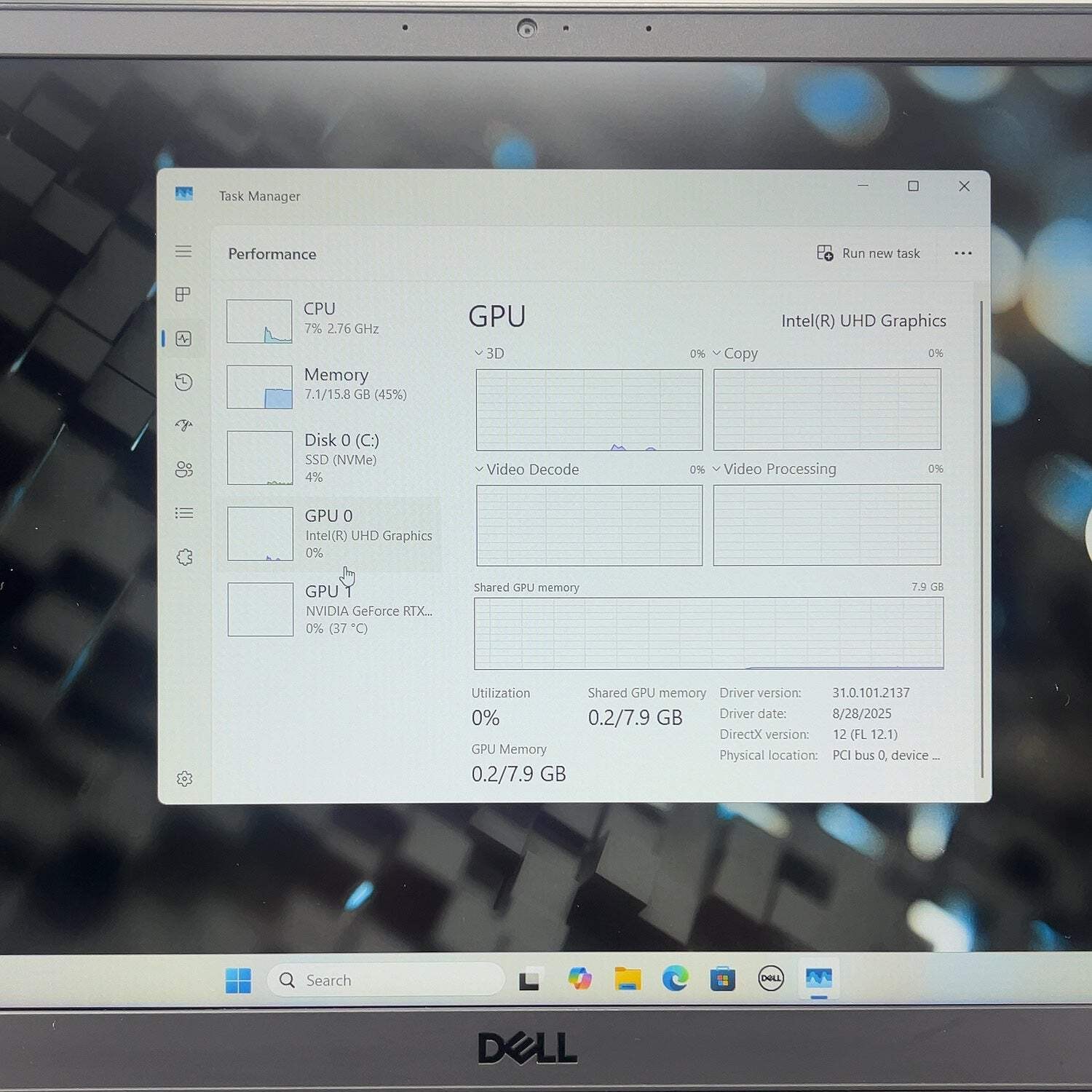Open the Details page list icon
1092x1092 pixels.
(x=184, y=513)
